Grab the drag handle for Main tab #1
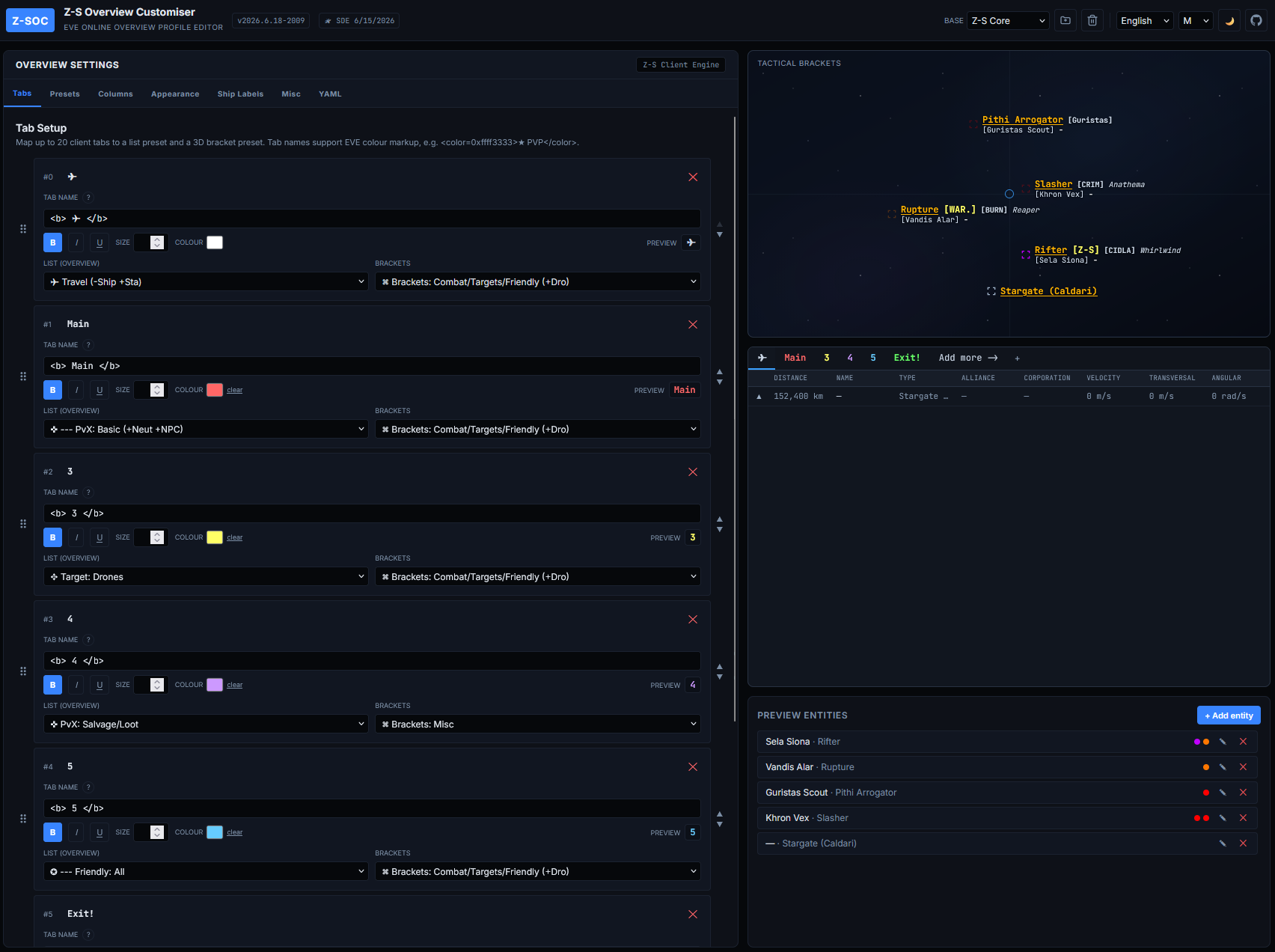1275x952 pixels. pos(23,376)
